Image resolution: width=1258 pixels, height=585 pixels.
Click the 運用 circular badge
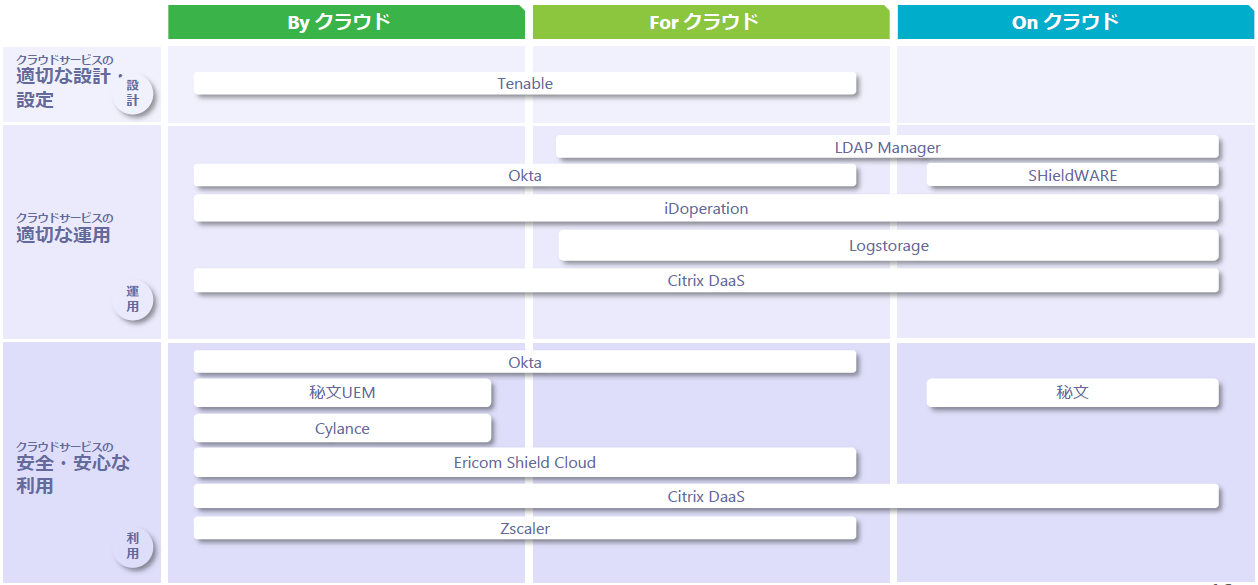pyautogui.click(x=133, y=299)
